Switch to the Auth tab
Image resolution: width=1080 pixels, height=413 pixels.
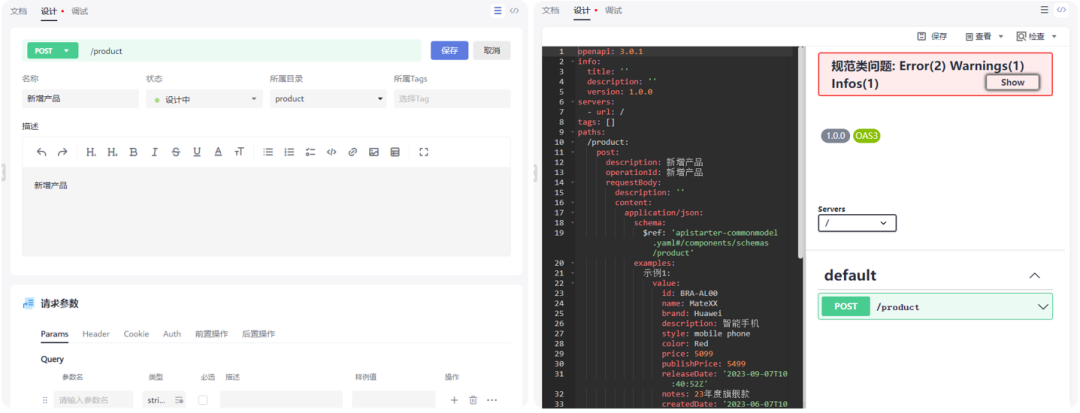[x=172, y=334]
